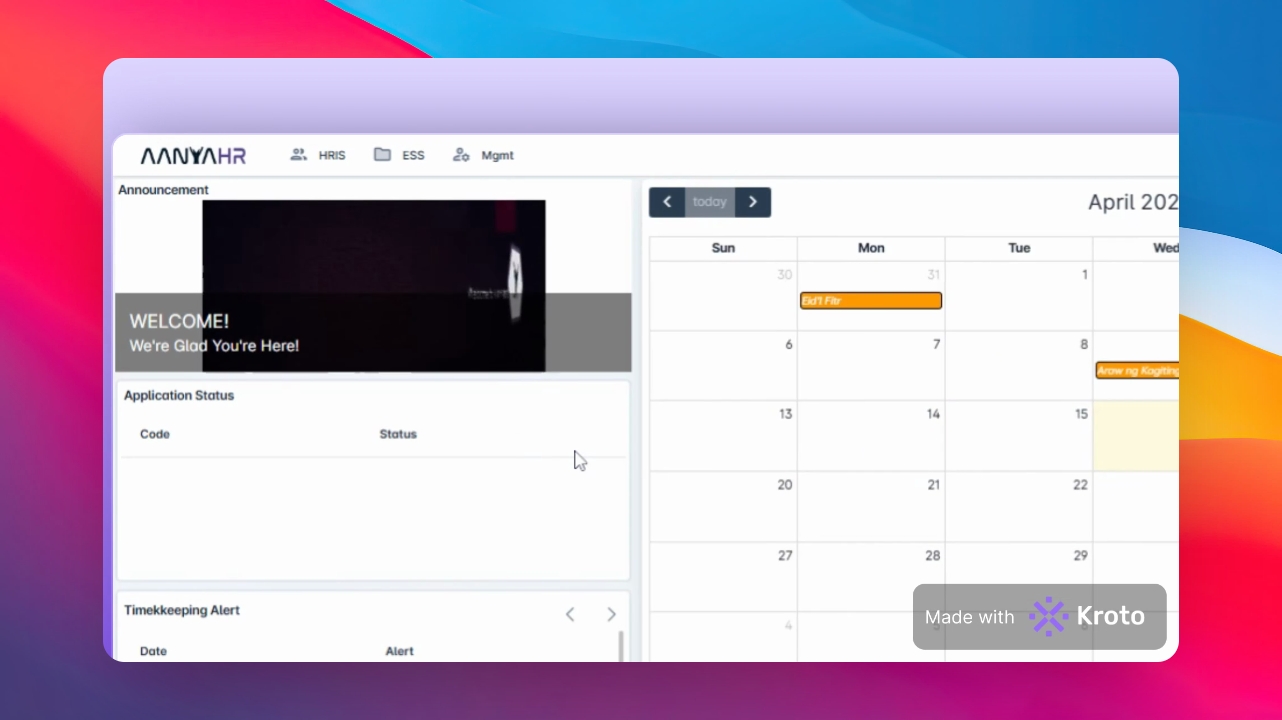
Task: Click the Announcement heading
Action: pos(163,190)
